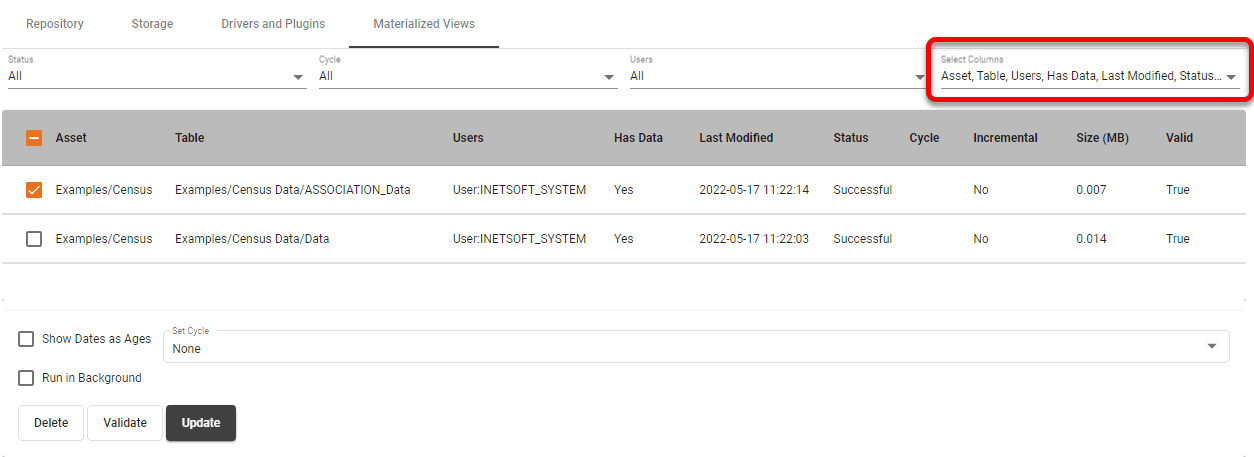Sort by the Asset column header
This screenshot has height=457, width=1254.
[71, 138]
